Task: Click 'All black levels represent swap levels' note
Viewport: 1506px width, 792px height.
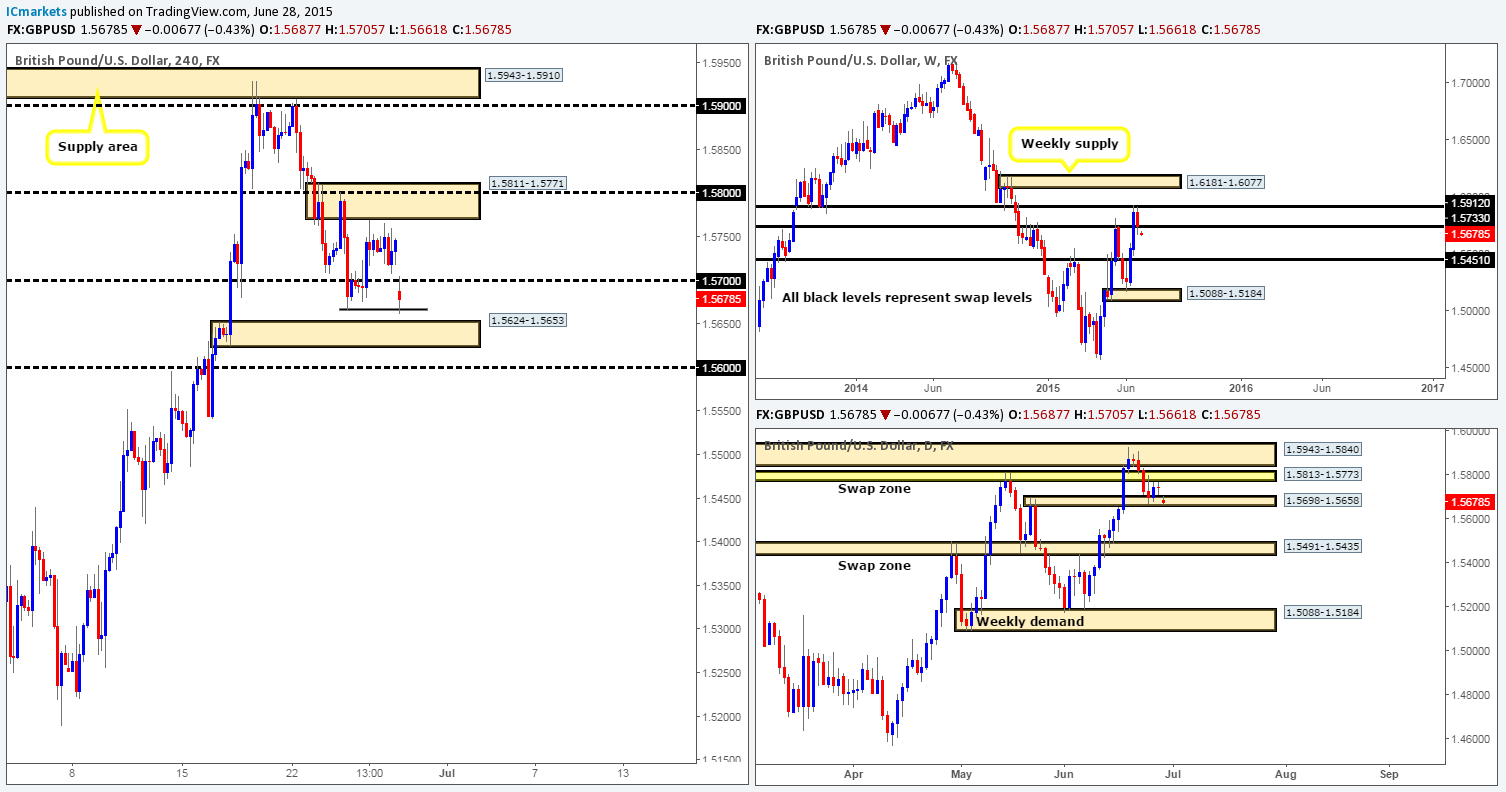Action: click(x=907, y=297)
